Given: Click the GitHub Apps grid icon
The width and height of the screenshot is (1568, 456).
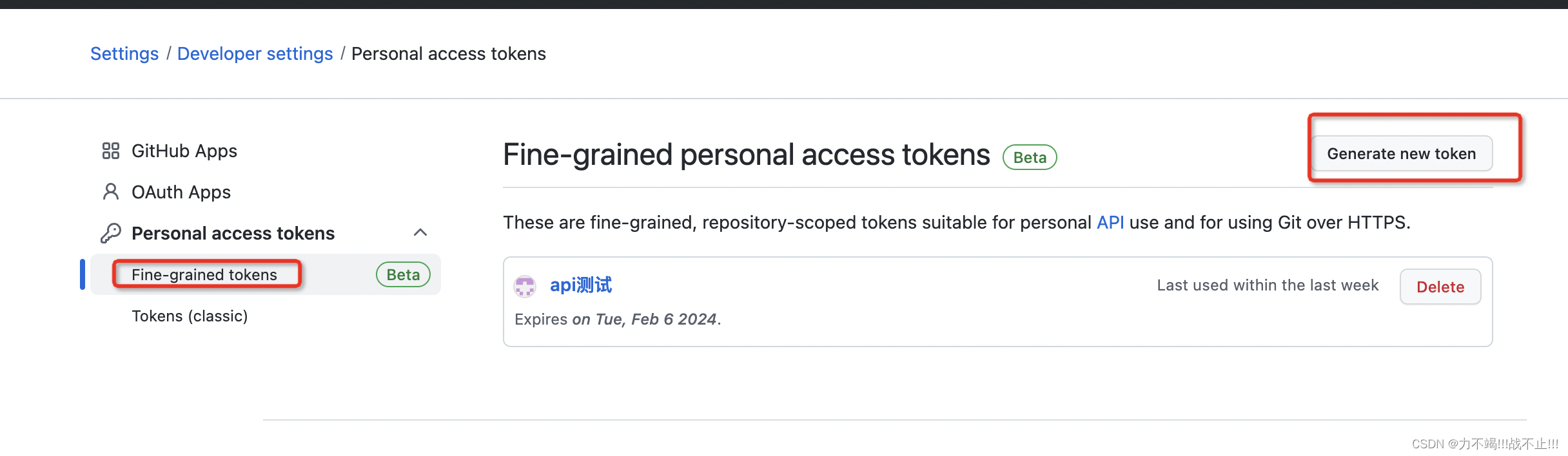Looking at the screenshot, I should [111, 151].
